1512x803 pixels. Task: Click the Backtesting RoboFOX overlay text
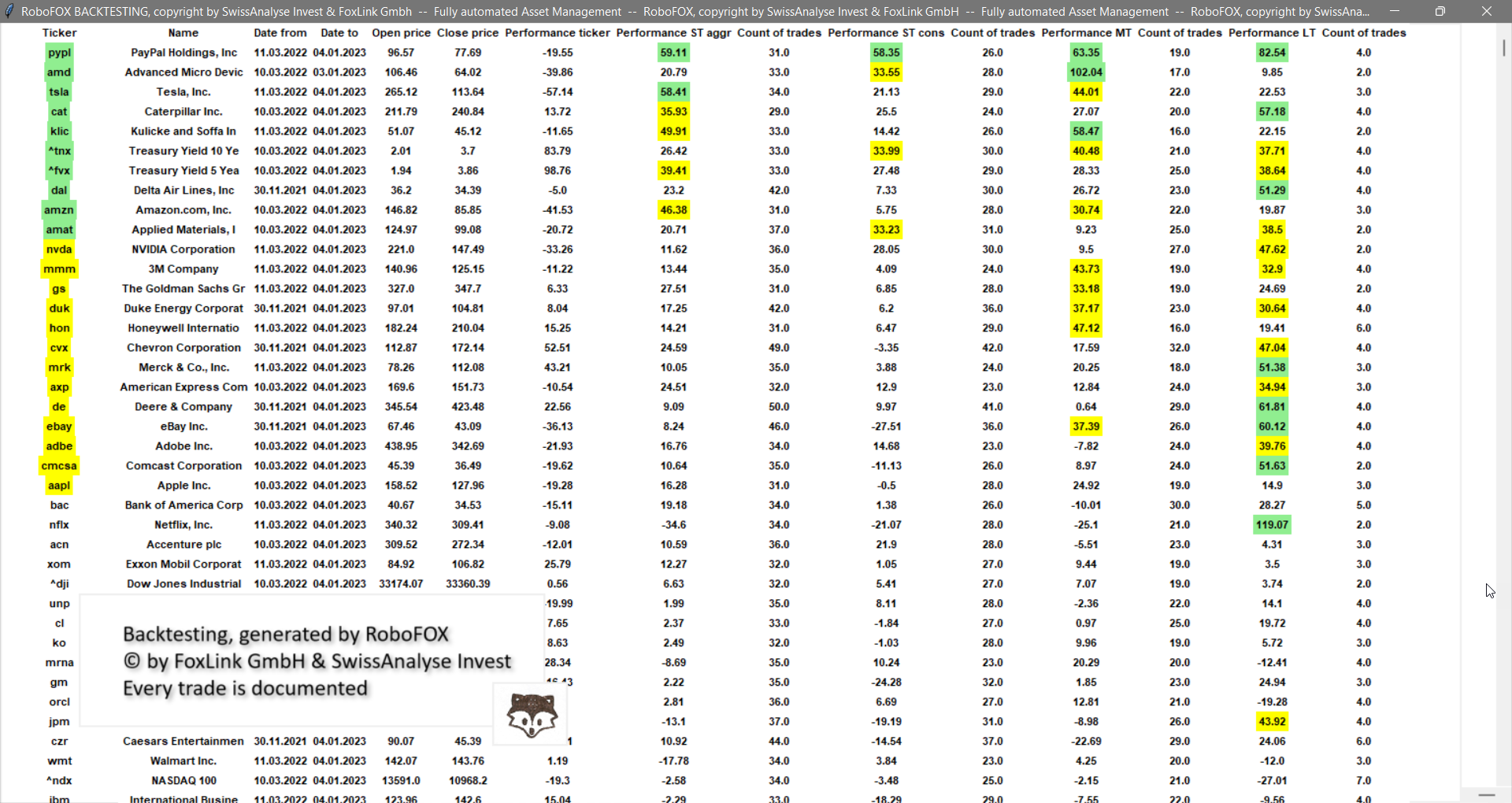pyautogui.click(x=317, y=661)
